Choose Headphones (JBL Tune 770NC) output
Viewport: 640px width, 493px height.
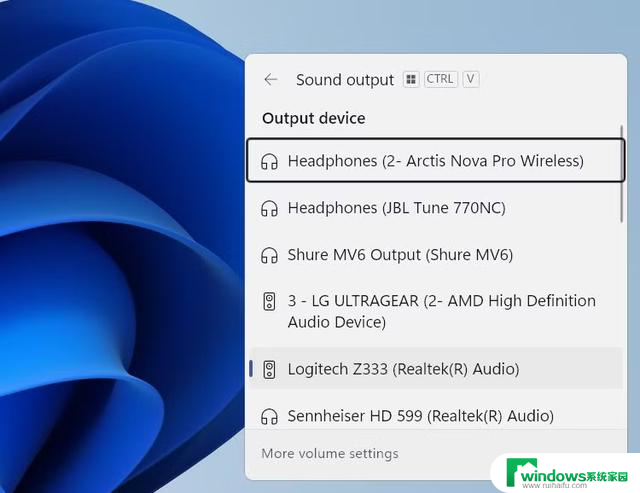click(436, 208)
